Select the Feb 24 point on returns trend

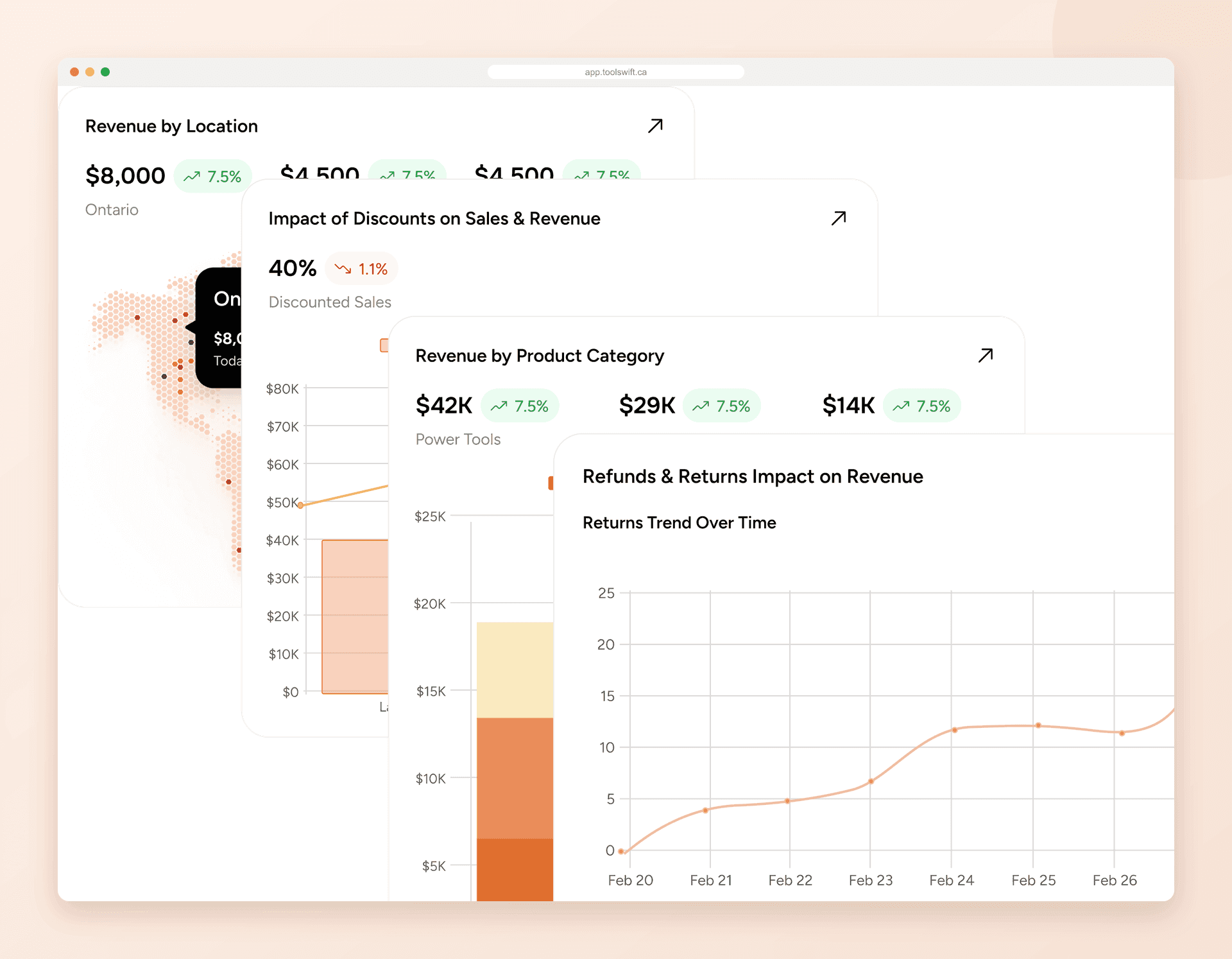click(x=955, y=730)
